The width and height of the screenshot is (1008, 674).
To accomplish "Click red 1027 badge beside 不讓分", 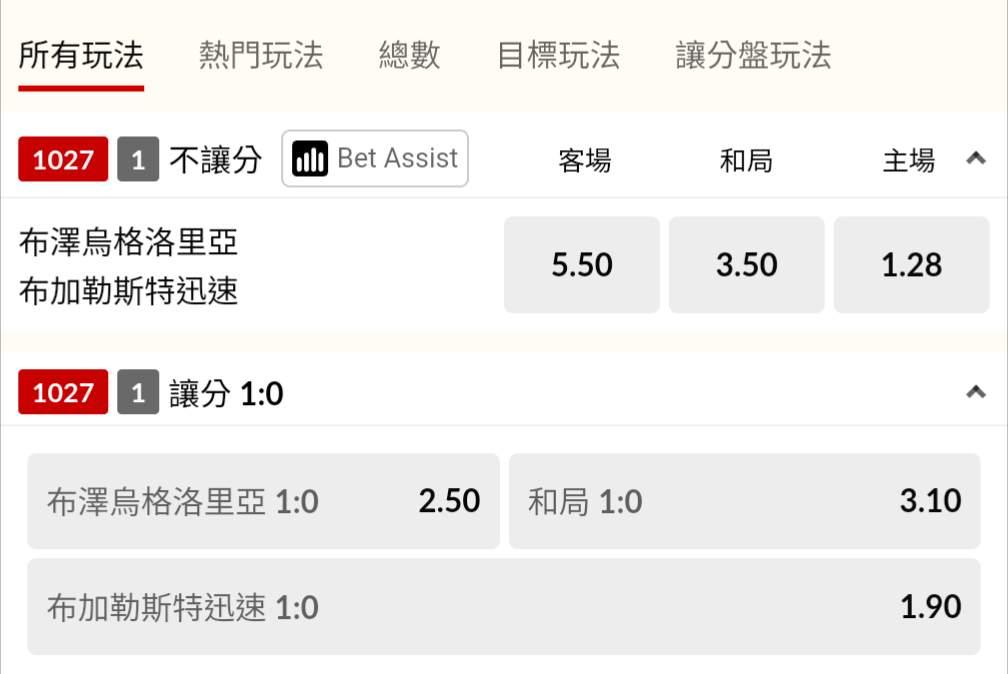I will point(63,159).
